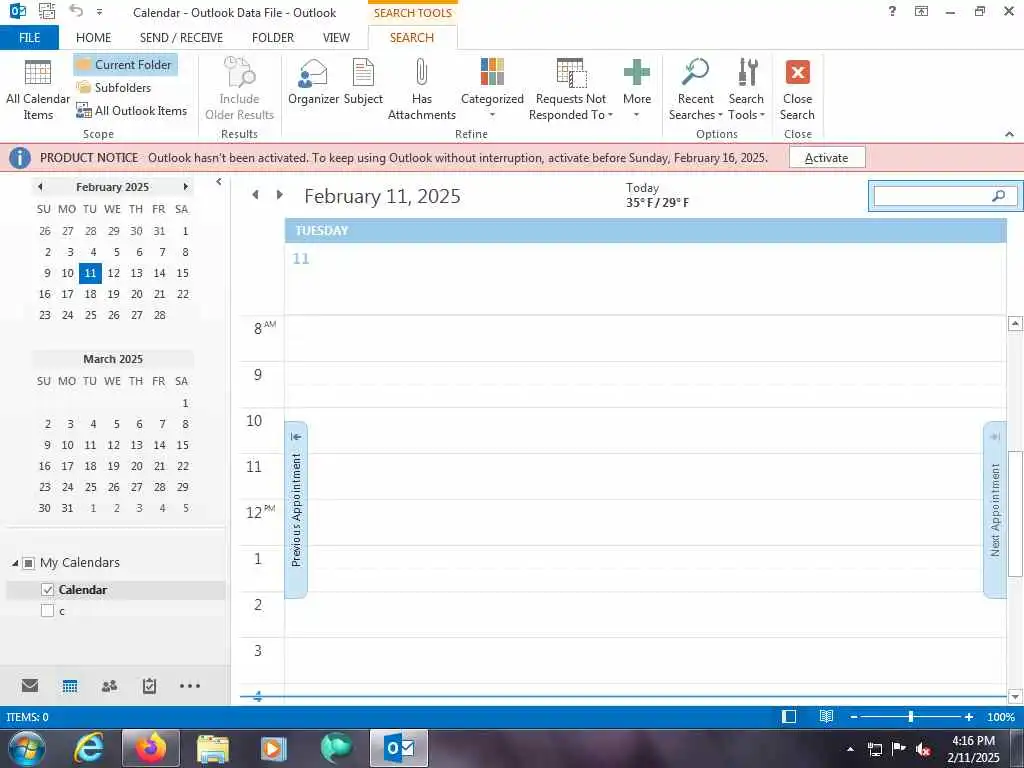1024x768 pixels.
Task: Open Outlook Help question mark
Action: 892,11
